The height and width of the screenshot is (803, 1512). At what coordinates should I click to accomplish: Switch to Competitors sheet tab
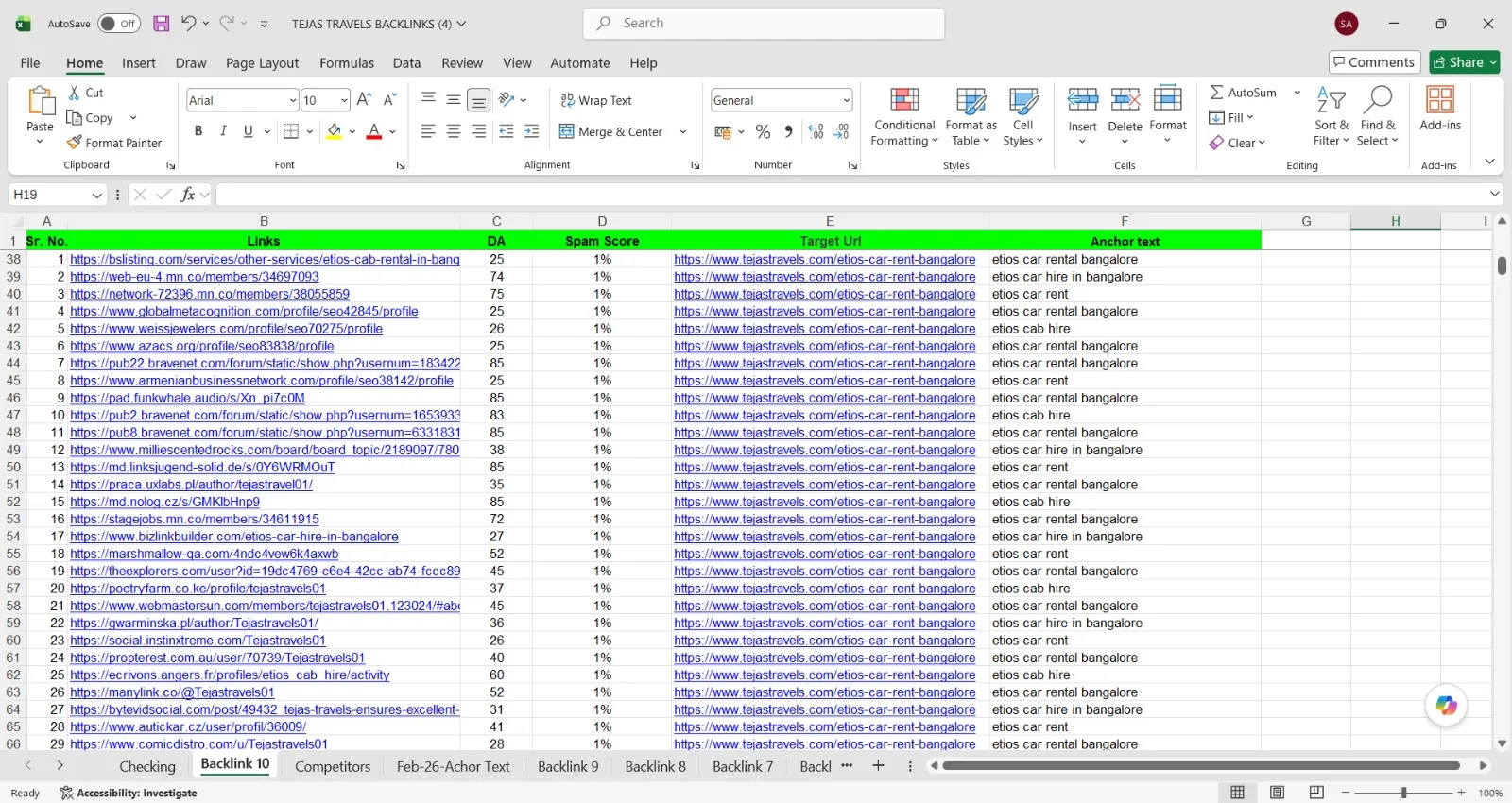pyautogui.click(x=333, y=766)
